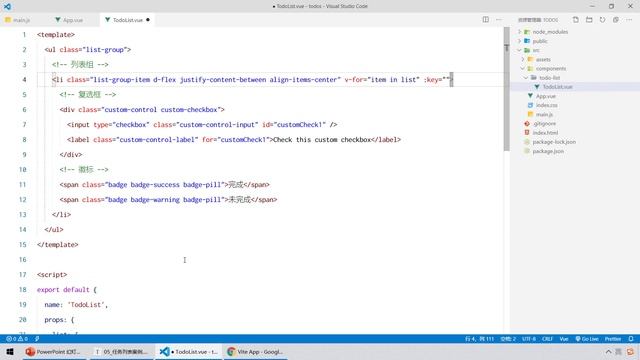
Task: Create a new file in explorer
Action: pyautogui.click(x=576, y=20)
